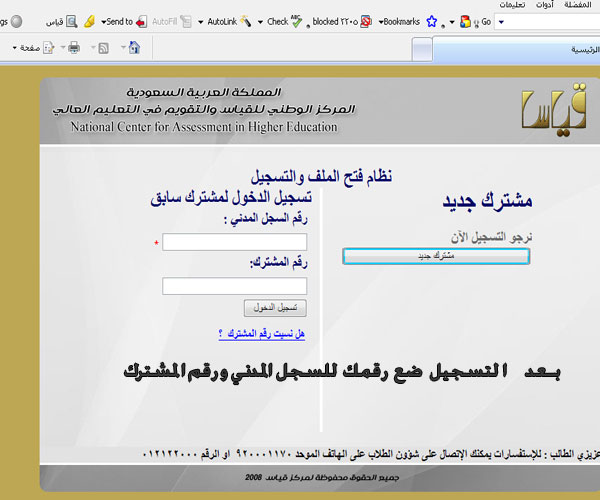
Task: Open a new blank browser tab
Action: [x=422, y=50]
